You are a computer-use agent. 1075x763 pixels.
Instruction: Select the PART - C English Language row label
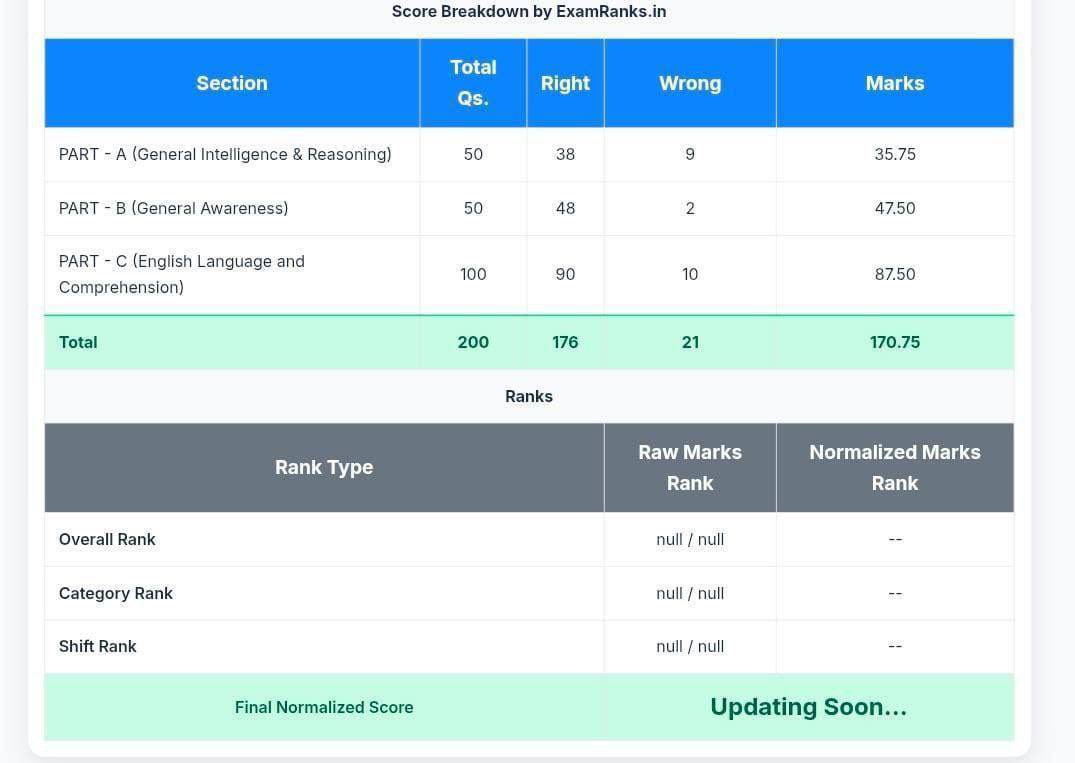pyautogui.click(x=182, y=274)
